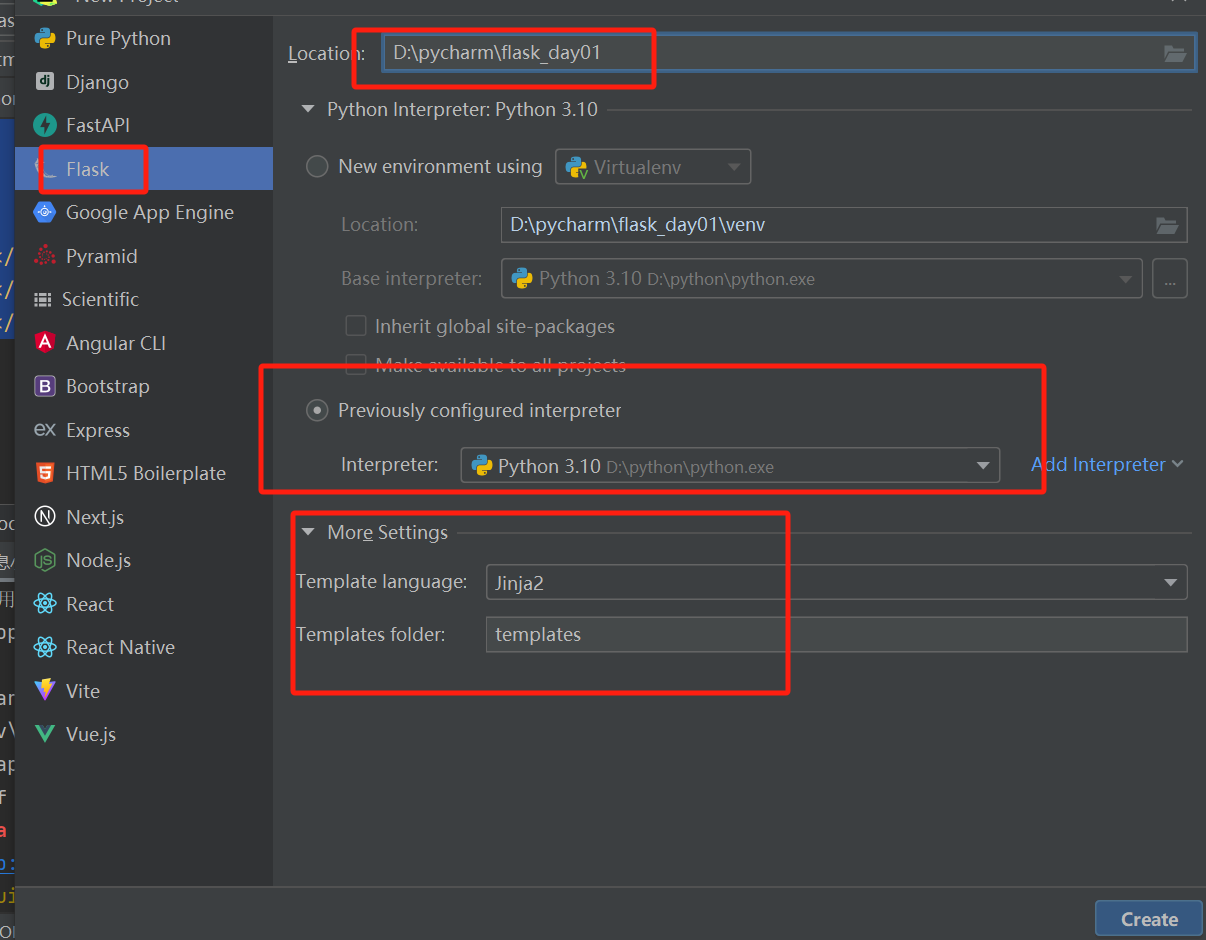This screenshot has width=1206, height=940.
Task: Open the Base interpreter dropdown
Action: [821, 279]
